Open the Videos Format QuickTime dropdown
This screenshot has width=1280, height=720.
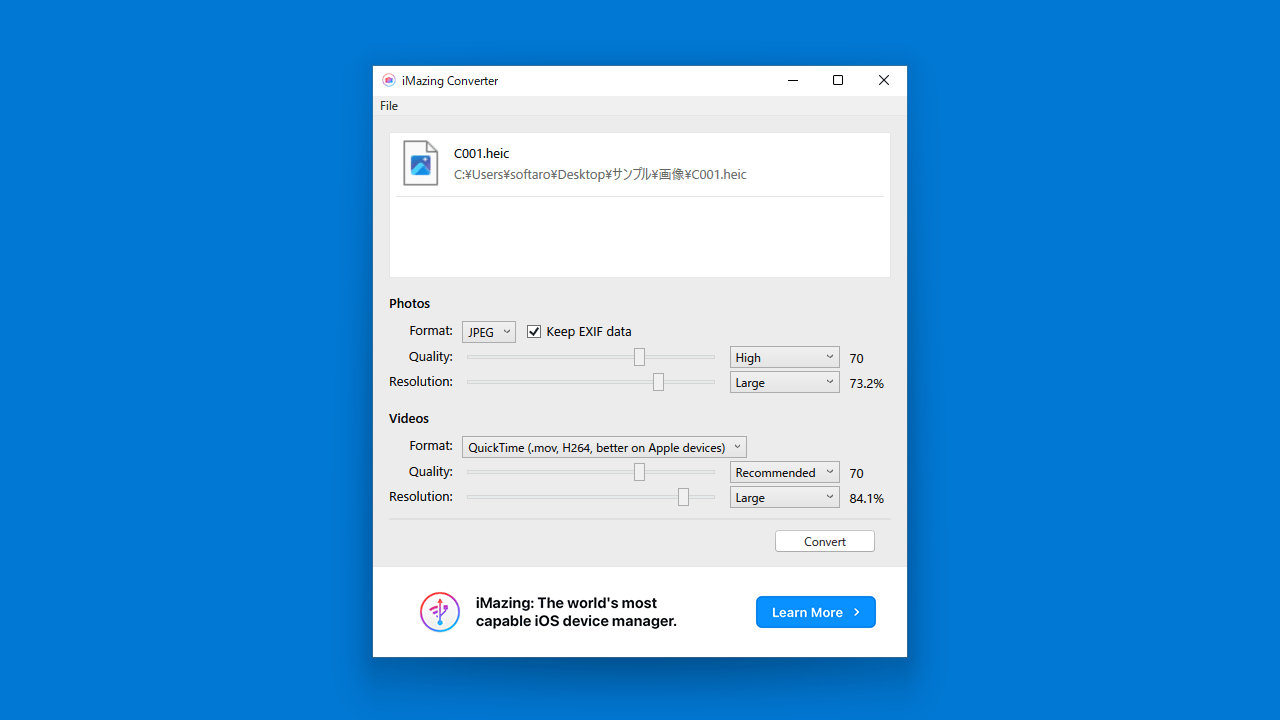tap(604, 447)
